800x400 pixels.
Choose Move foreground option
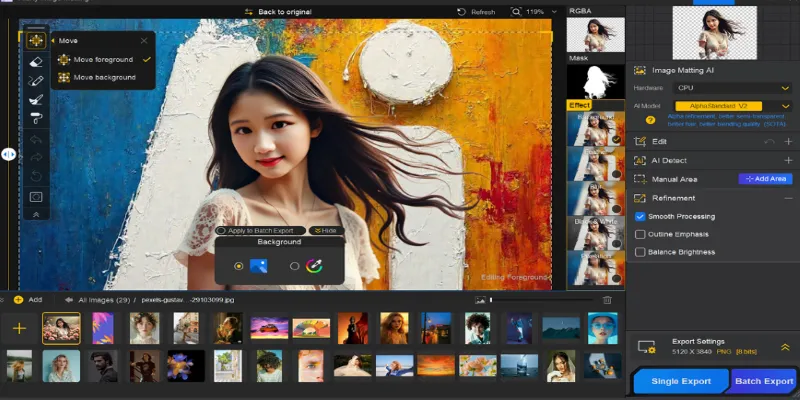103,60
